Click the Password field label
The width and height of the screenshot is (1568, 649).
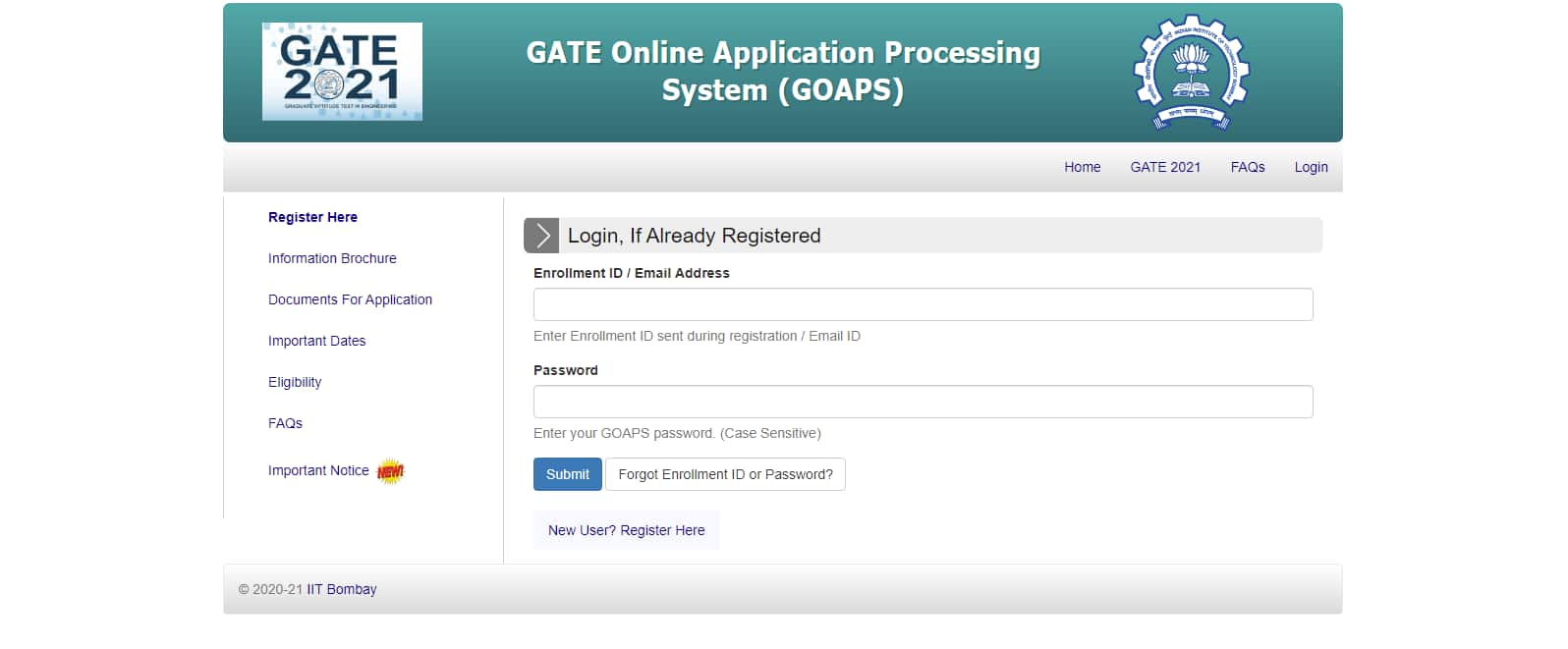pyautogui.click(x=566, y=370)
